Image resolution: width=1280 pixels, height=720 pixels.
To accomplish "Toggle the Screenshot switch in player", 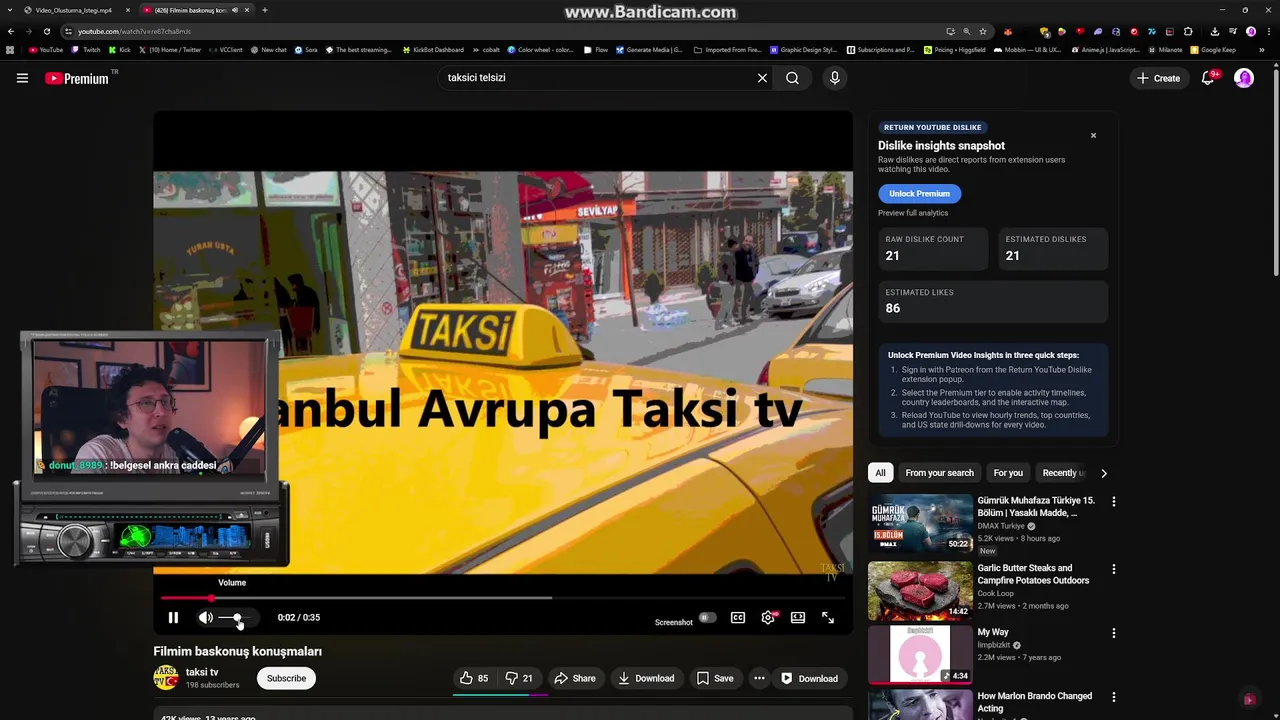I will click(x=706, y=618).
